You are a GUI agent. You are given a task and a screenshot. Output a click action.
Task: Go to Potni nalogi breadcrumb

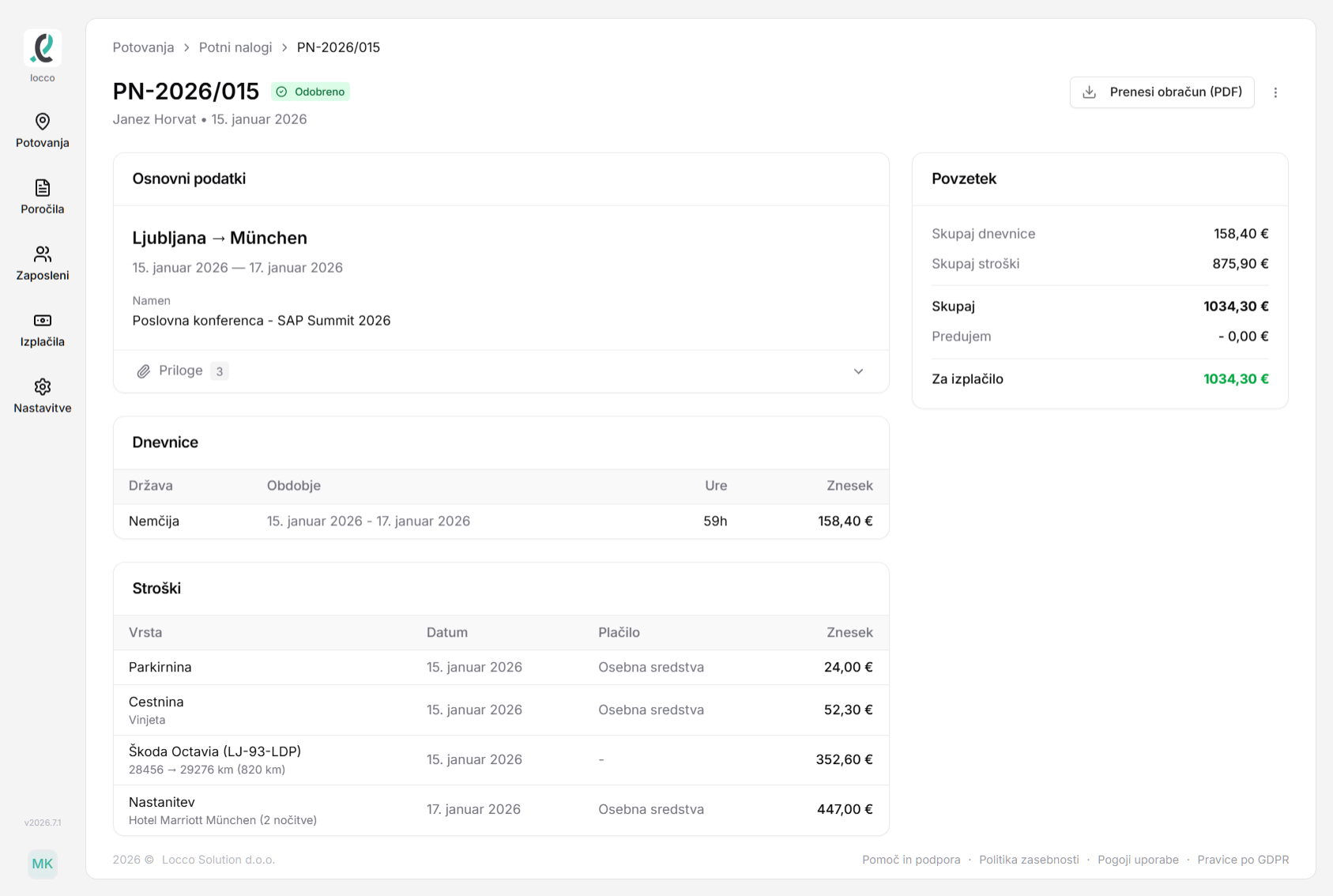tap(235, 47)
